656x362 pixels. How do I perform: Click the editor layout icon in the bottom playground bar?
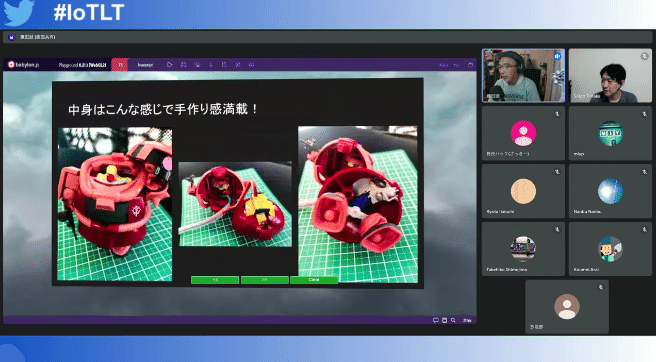pos(444,320)
